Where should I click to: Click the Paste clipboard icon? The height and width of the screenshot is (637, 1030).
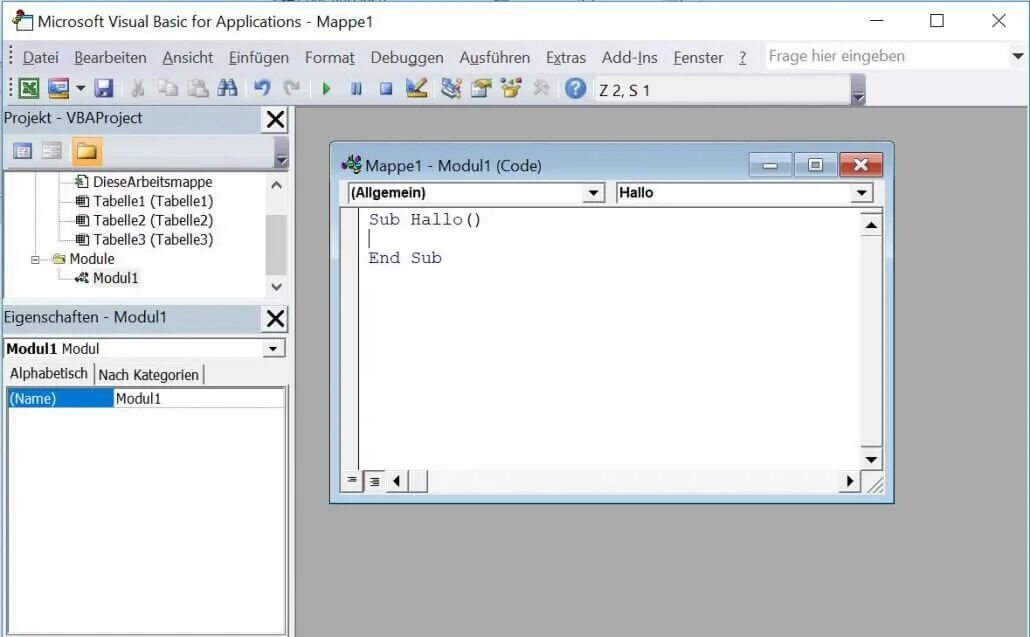[x=198, y=88]
